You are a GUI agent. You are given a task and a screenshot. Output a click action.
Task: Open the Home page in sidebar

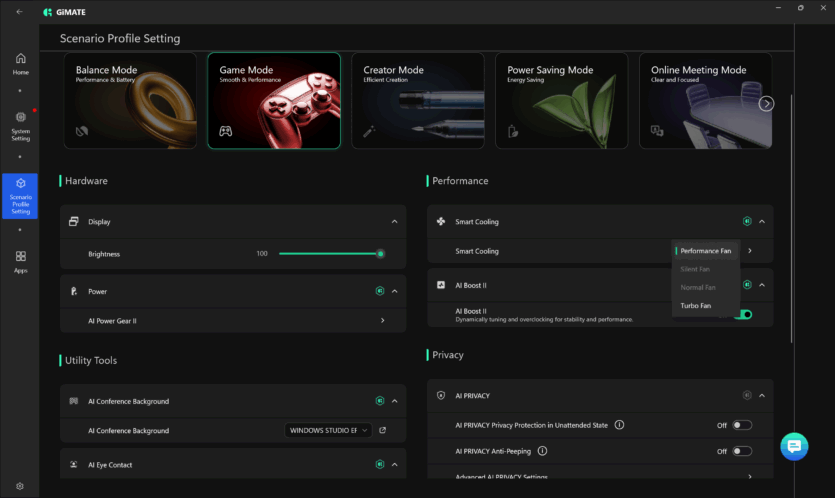pos(20,65)
